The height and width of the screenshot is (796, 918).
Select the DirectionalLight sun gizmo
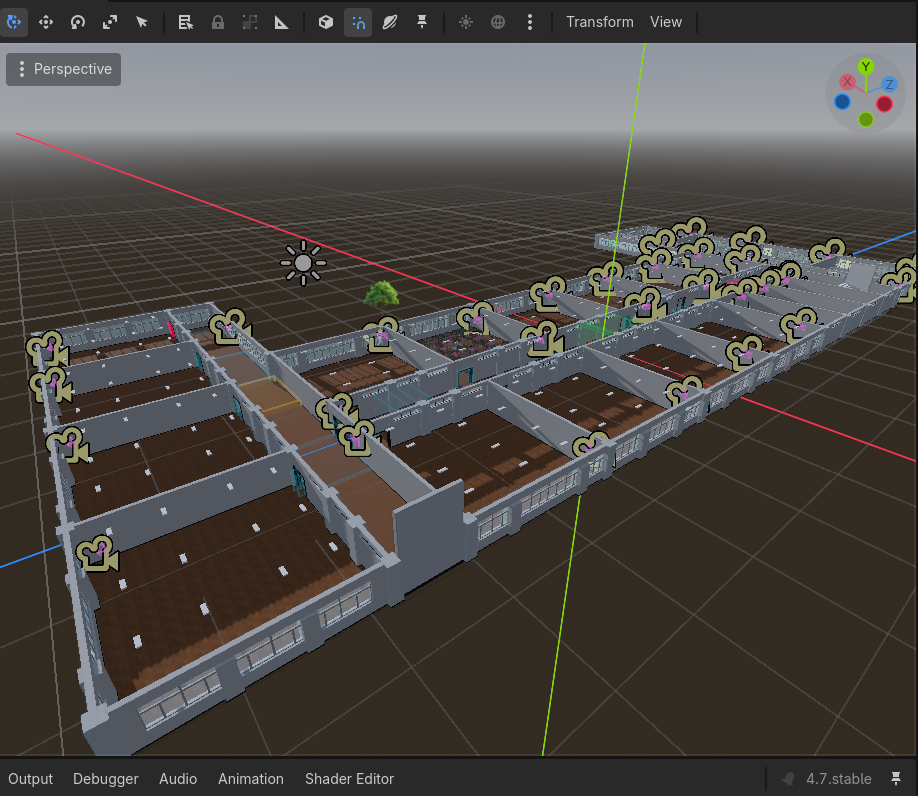303,263
